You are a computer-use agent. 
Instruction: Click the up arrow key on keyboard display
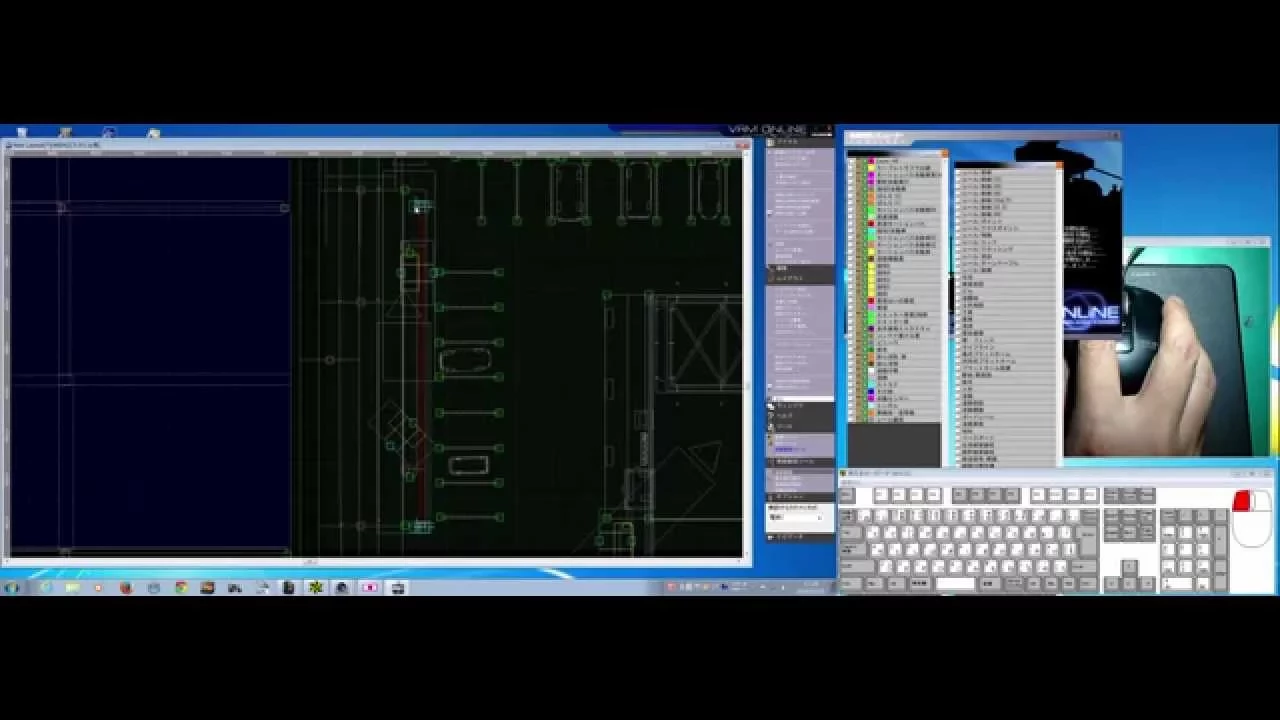[x=1129, y=567]
